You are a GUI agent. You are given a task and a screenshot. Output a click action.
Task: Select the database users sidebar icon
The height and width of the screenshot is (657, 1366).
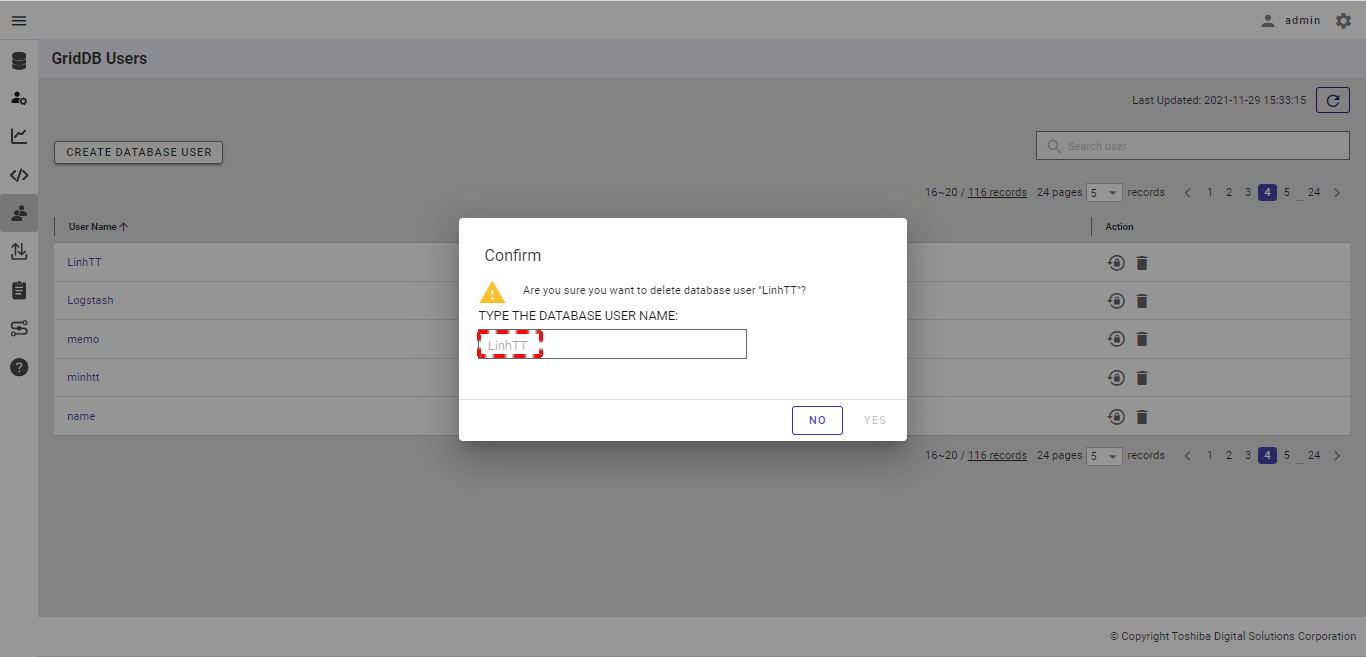tap(19, 213)
